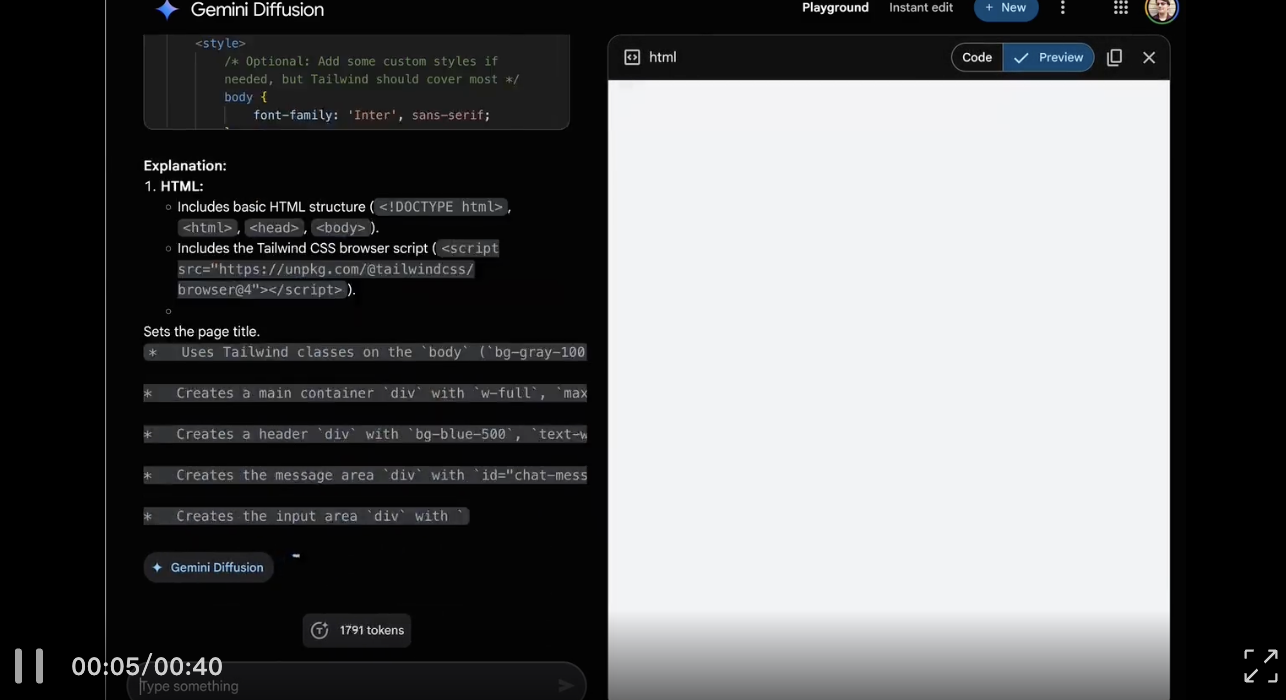
Task: Pause the video playback
Action: click(29, 666)
